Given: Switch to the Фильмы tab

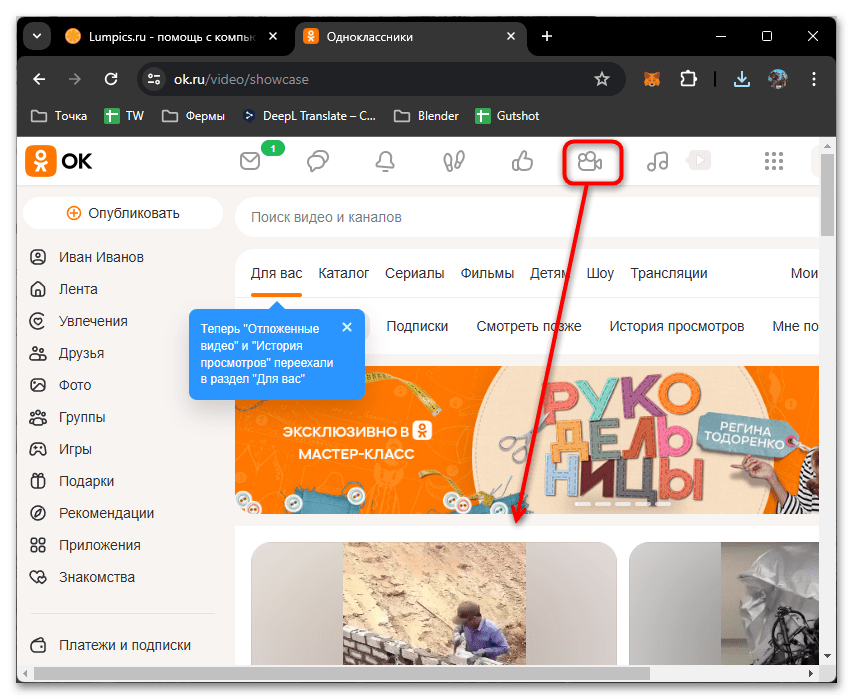Looking at the screenshot, I should pos(487,272).
